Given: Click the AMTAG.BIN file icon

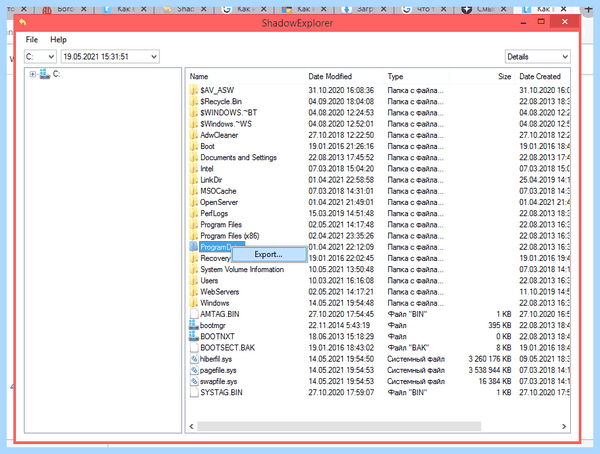Looking at the screenshot, I should point(194,314).
